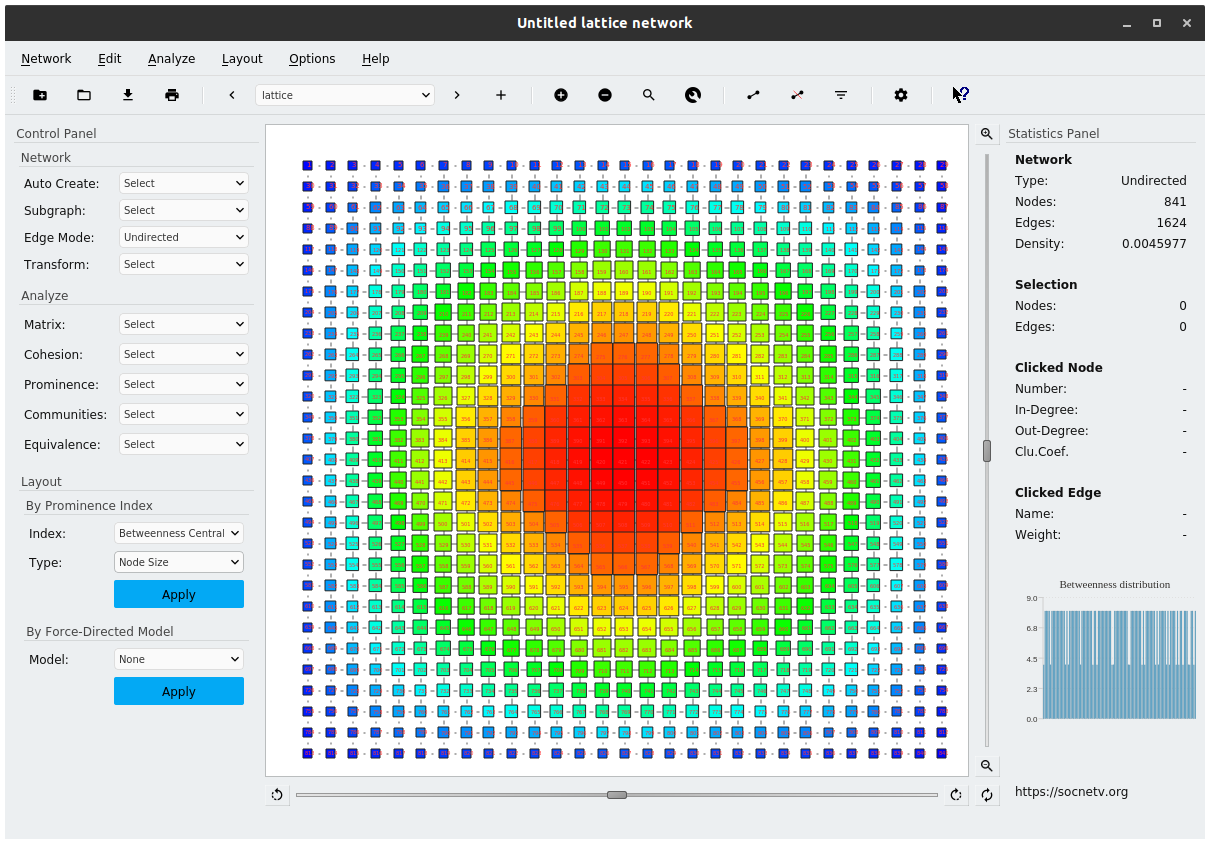Open application settings via the gear icon
This screenshot has width=1214, height=848.
901,95
